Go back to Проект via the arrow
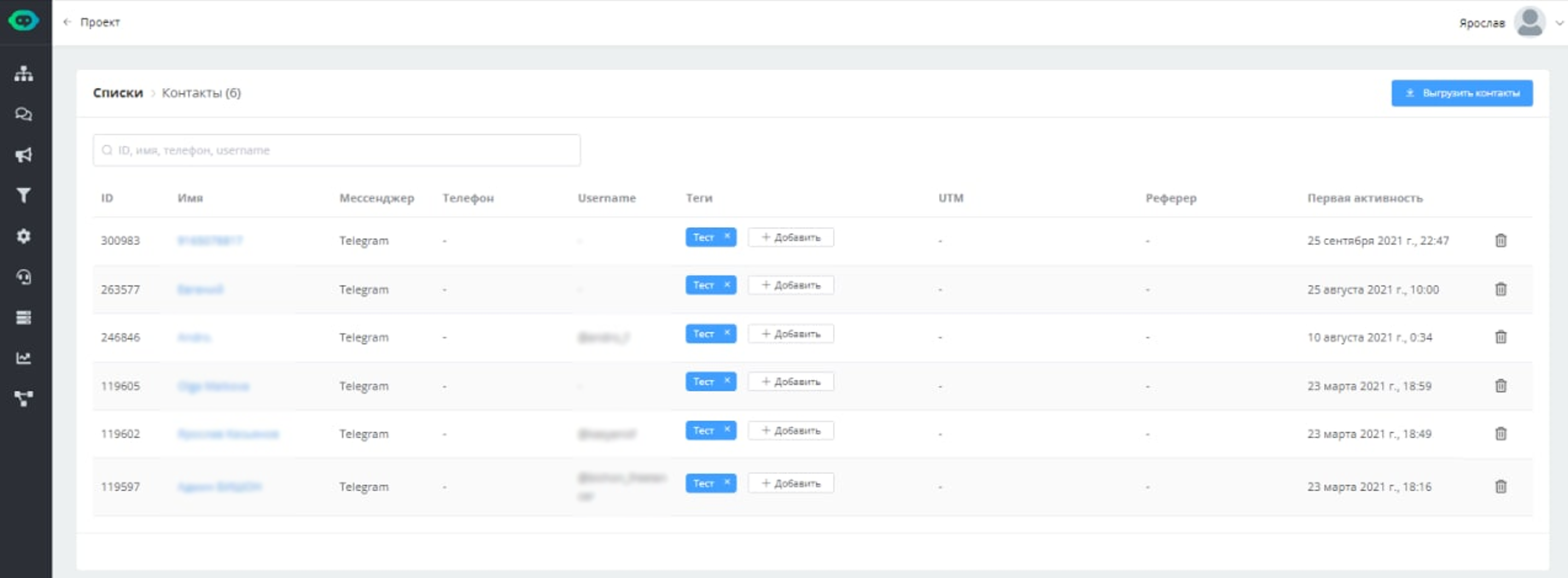The image size is (1568, 578). click(68, 22)
